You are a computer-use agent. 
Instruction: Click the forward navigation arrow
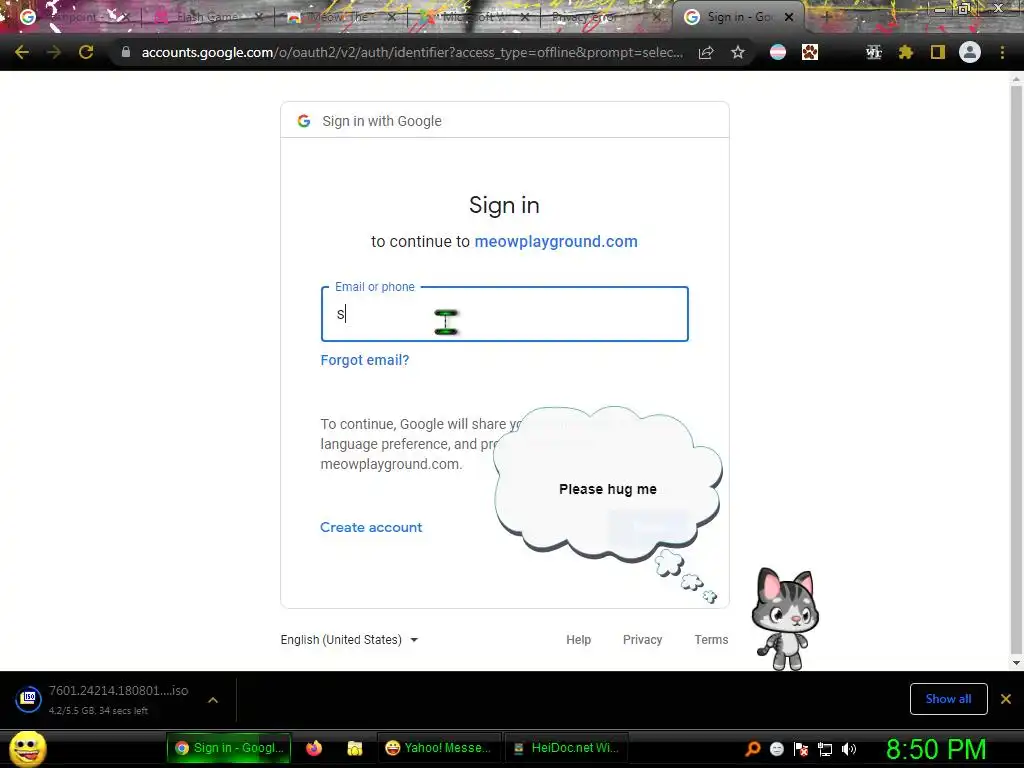tap(54, 52)
